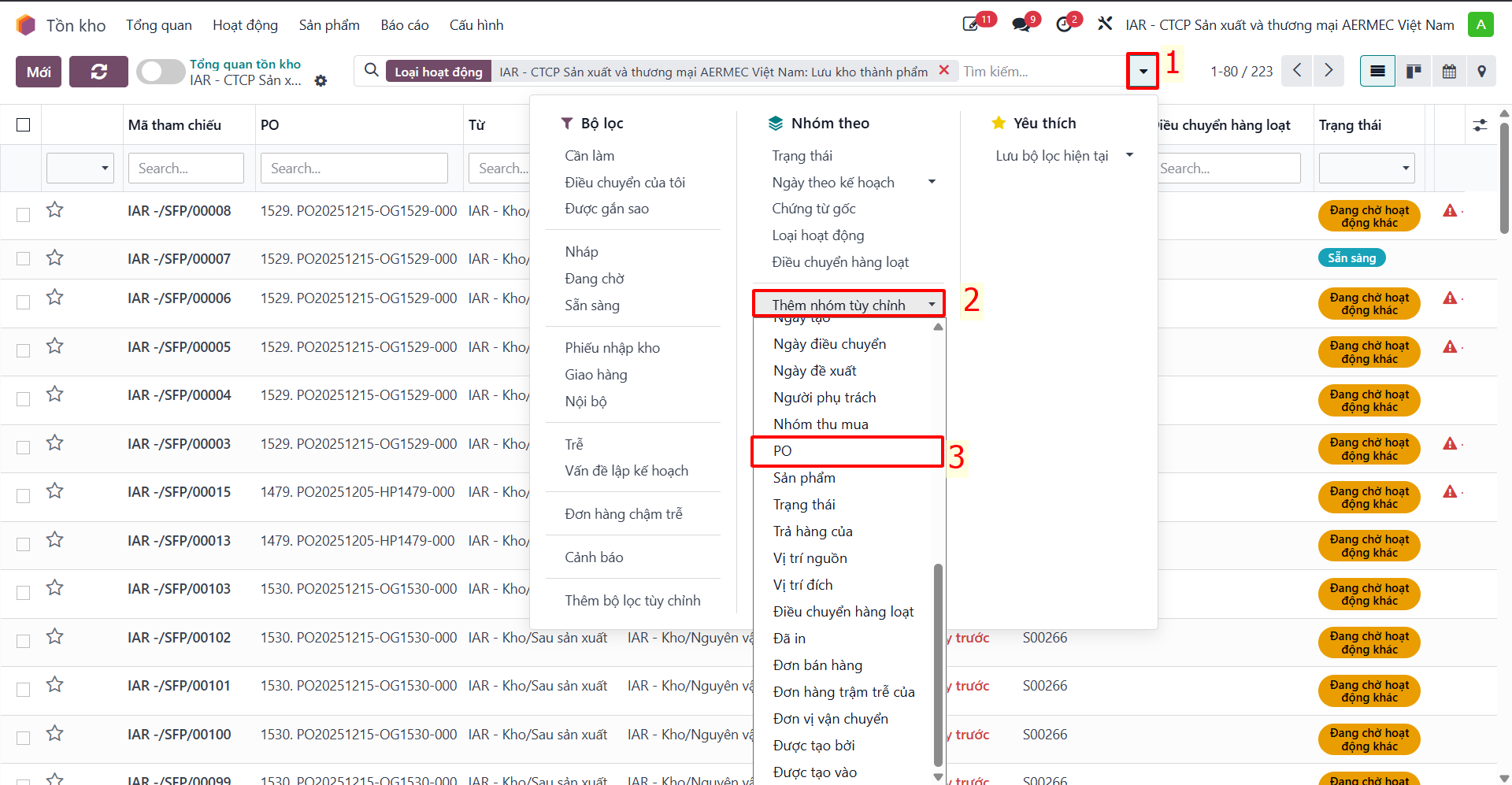Viewport: 1512px width, 785px height.
Task: Apply the Sẵn sàng filter
Action: click(592, 305)
